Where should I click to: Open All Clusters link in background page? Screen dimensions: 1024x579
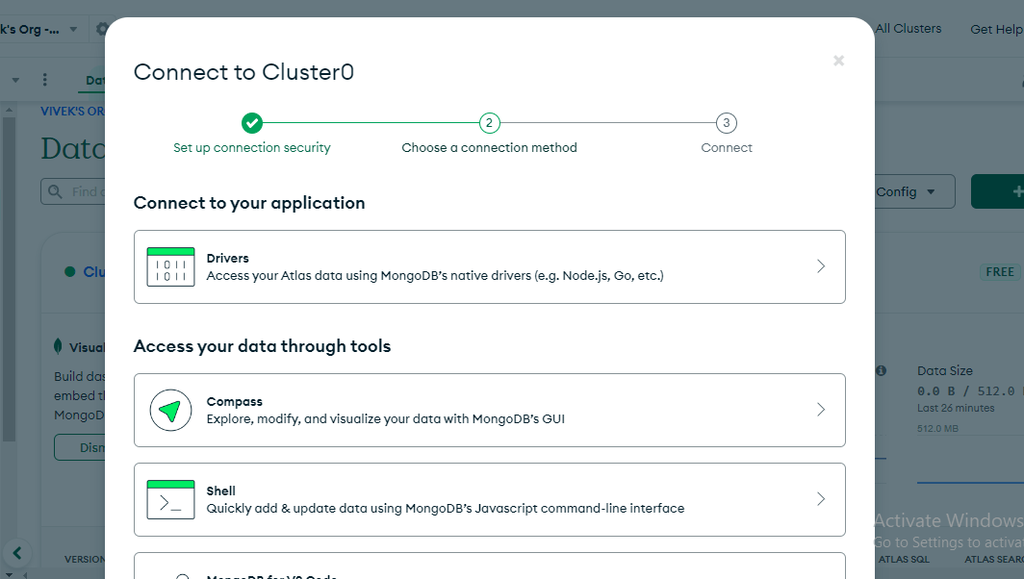pyautogui.click(x=908, y=29)
